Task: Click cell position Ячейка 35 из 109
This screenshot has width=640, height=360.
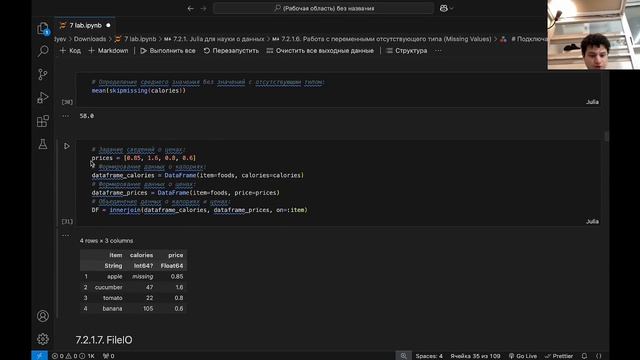Action: click(x=475, y=356)
